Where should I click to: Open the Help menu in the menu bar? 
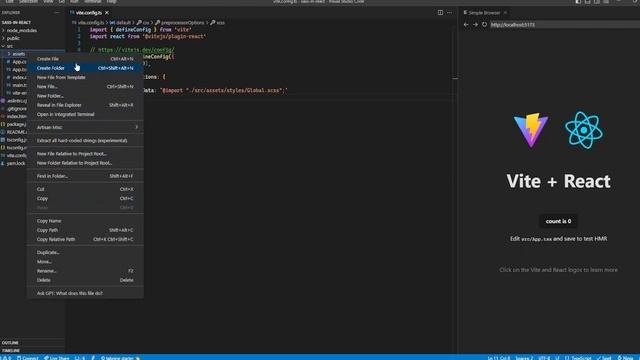tap(111, 2)
